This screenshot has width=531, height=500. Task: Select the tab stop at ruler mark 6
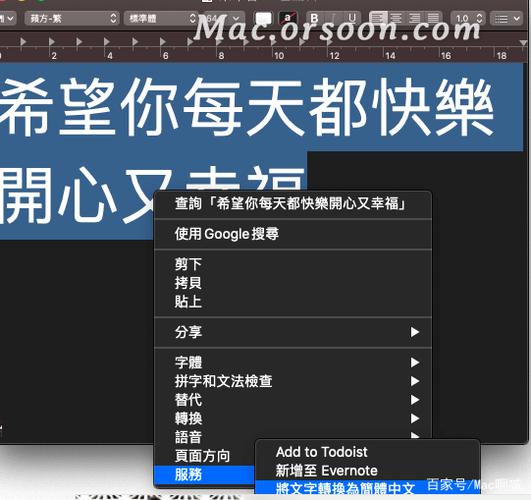click(x=163, y=41)
